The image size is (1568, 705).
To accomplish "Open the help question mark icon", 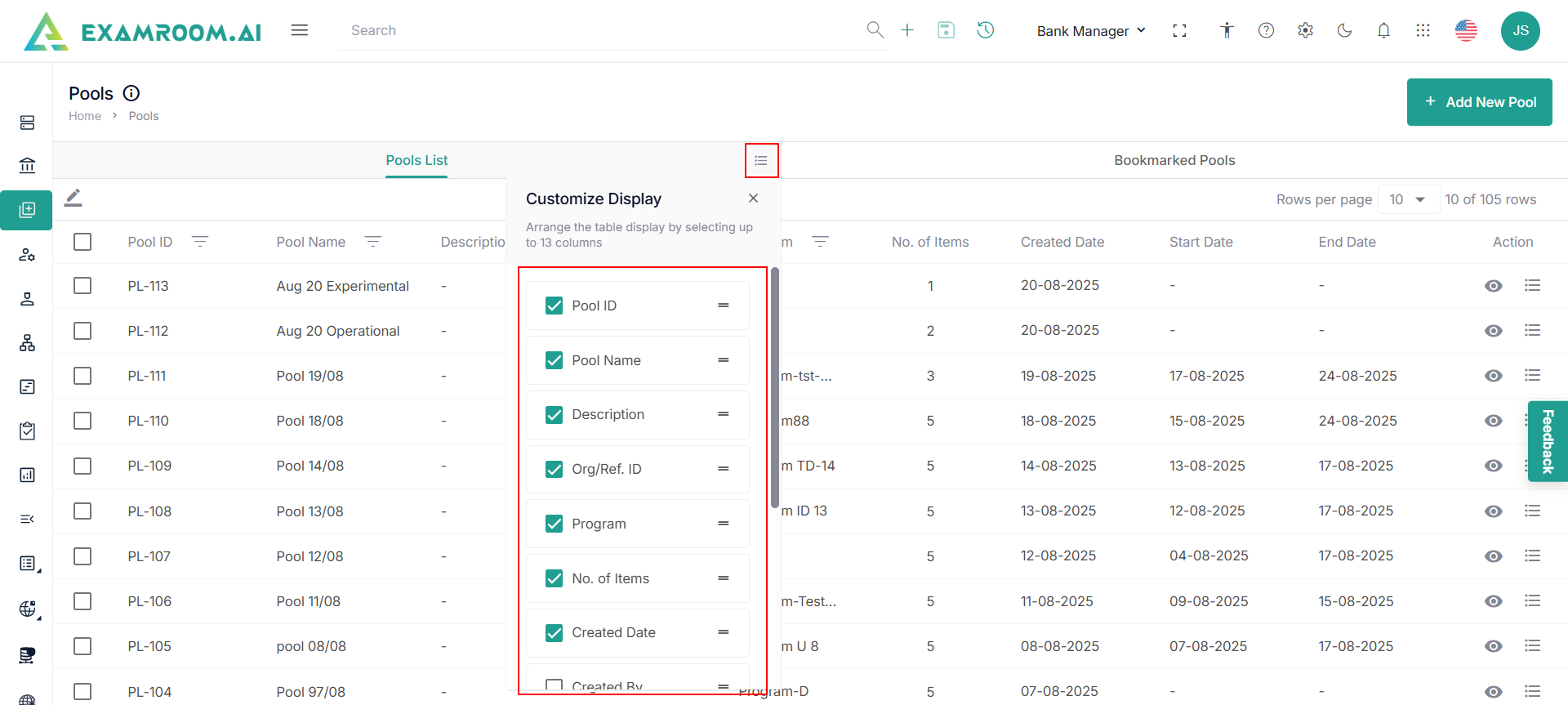I will click(x=1266, y=30).
